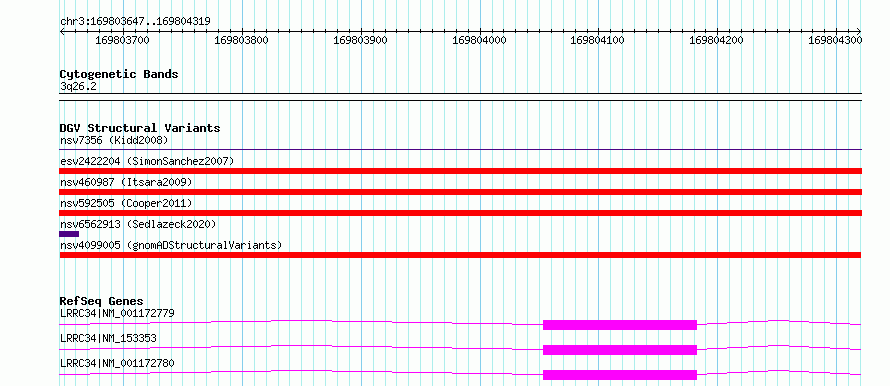Select the LRRC34|NM_001172779 transcript label
Viewport: 890px width, 386px height.
[x=117, y=313]
